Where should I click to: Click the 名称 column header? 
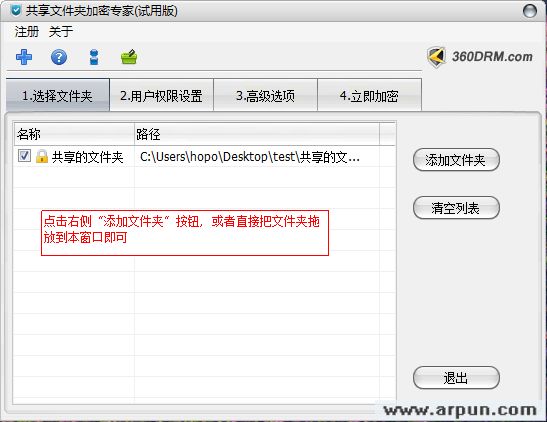coord(74,134)
